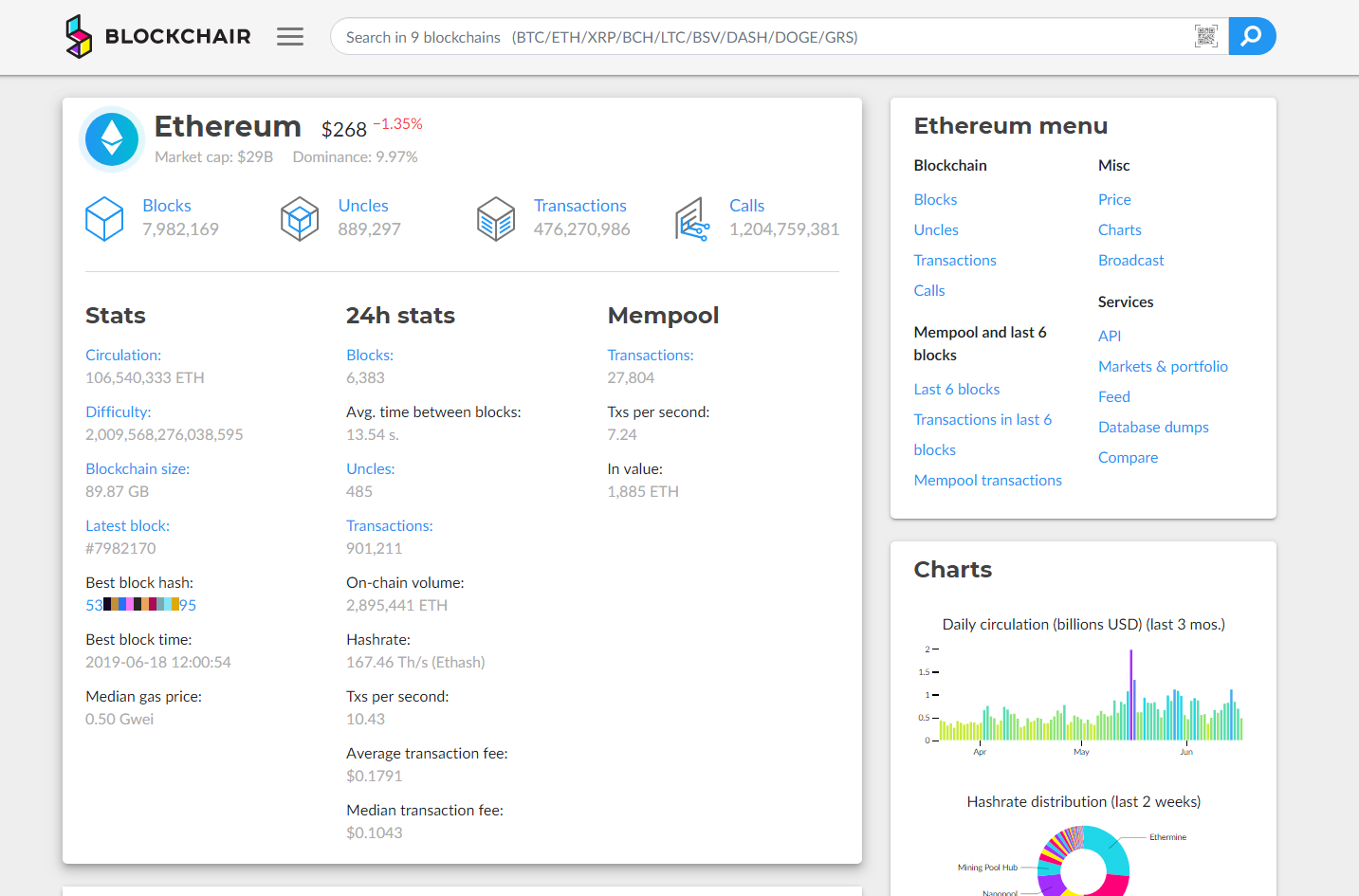Click the 27,804 mempool transactions value
This screenshot has height=896, width=1359.
point(631,377)
